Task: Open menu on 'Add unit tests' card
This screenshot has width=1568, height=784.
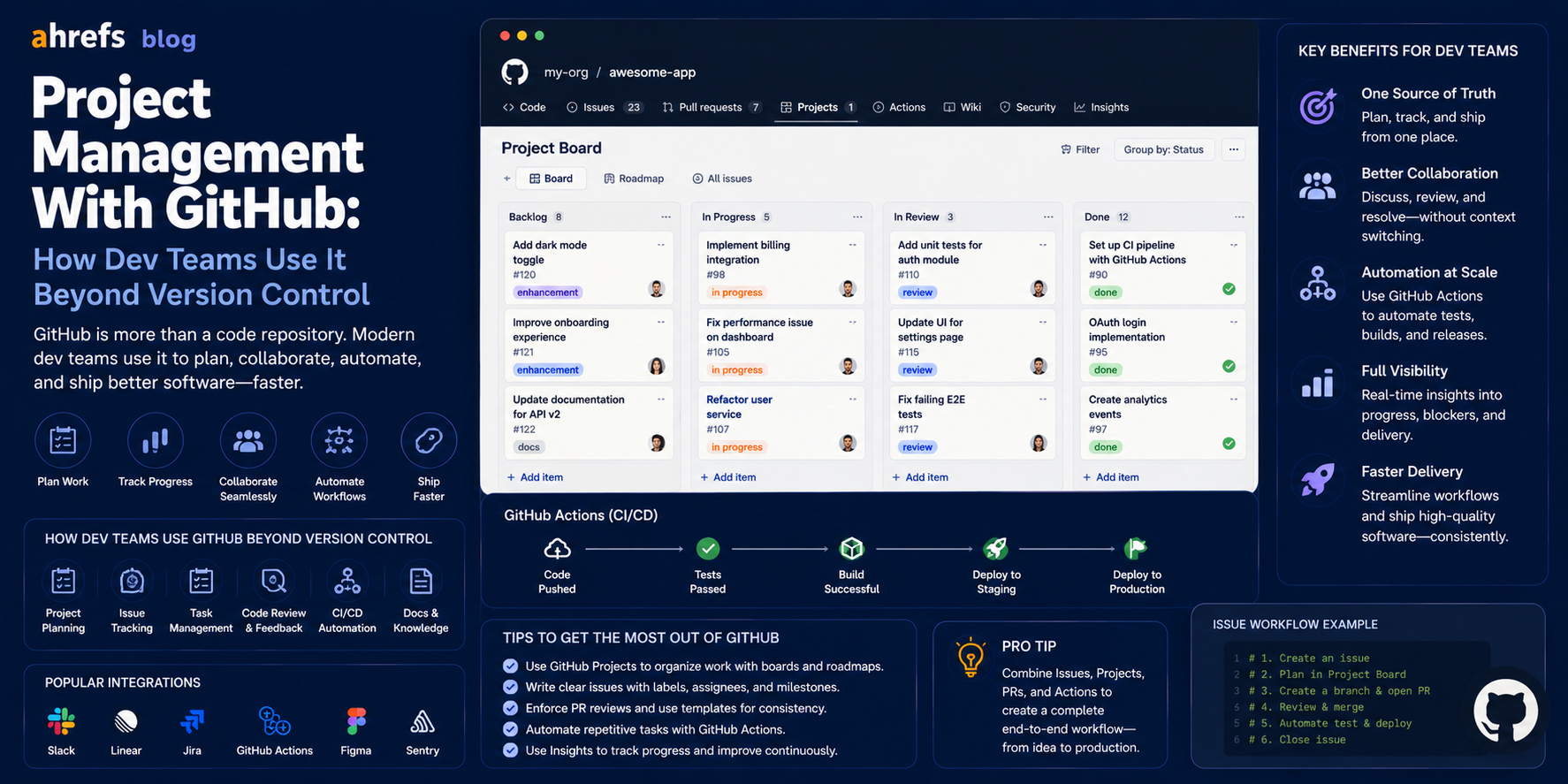Action: point(1043,245)
